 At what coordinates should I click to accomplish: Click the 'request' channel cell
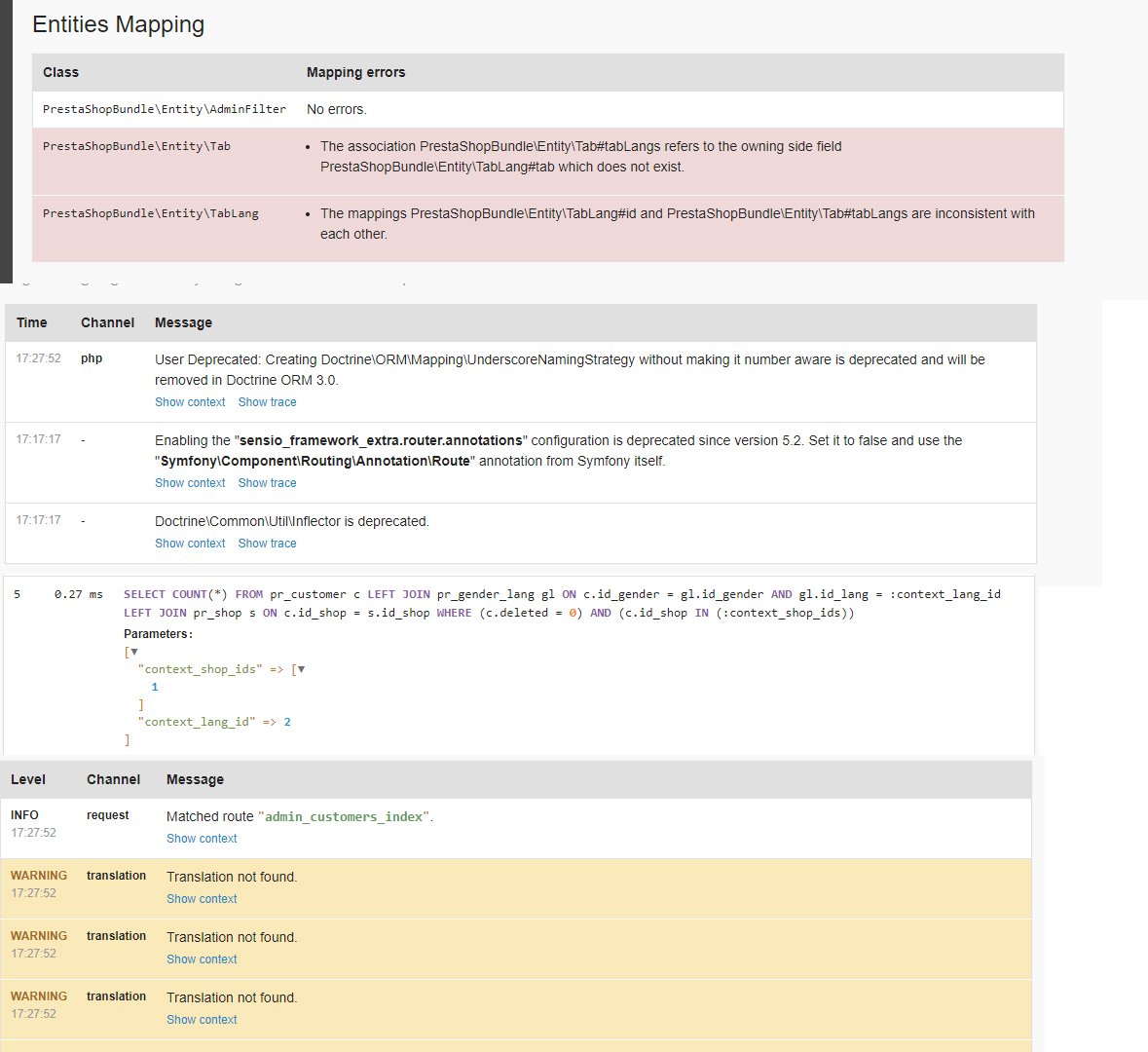pyautogui.click(x=108, y=815)
